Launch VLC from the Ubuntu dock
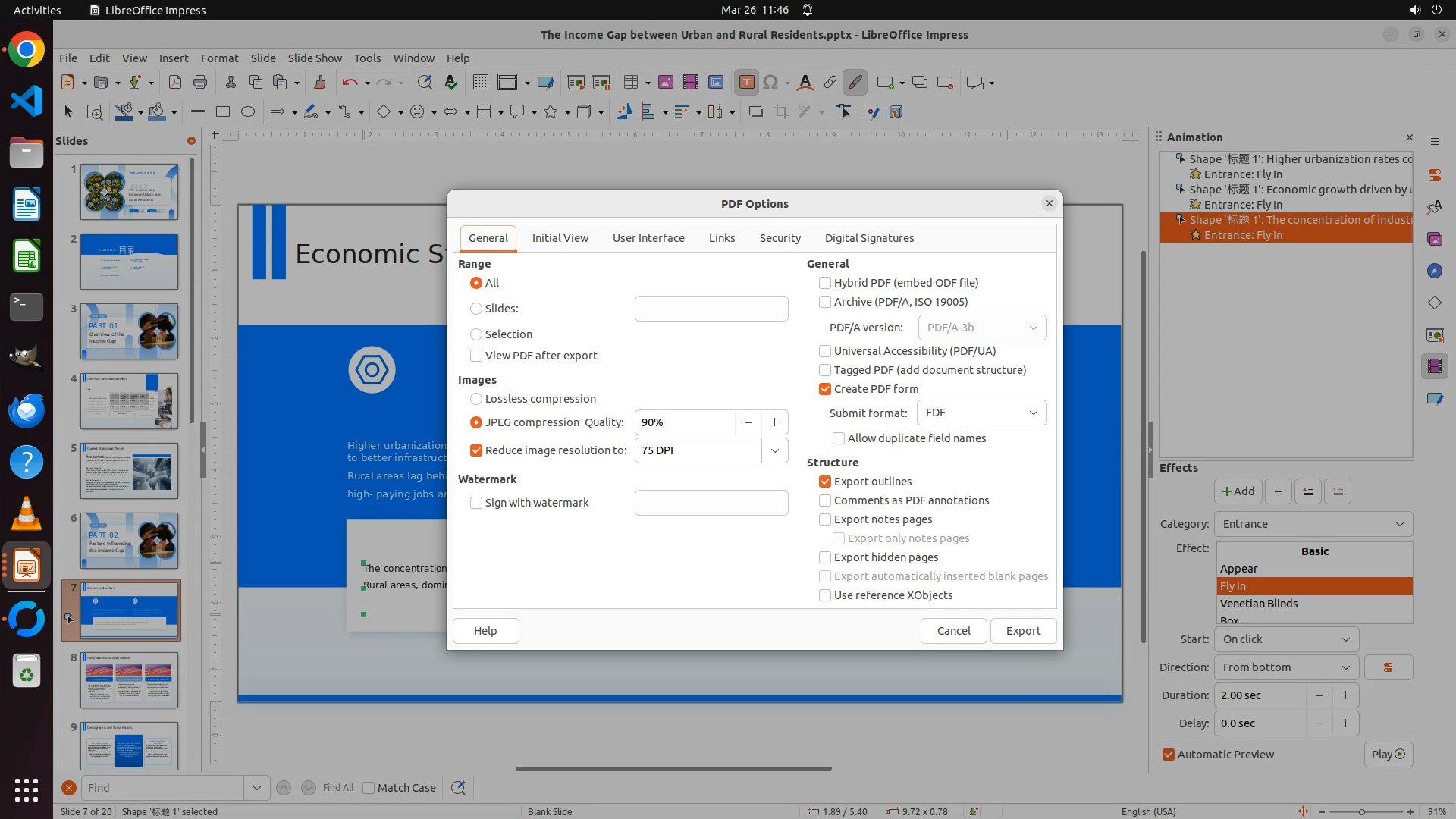Screen dimensions: 1456x819 click(27, 514)
